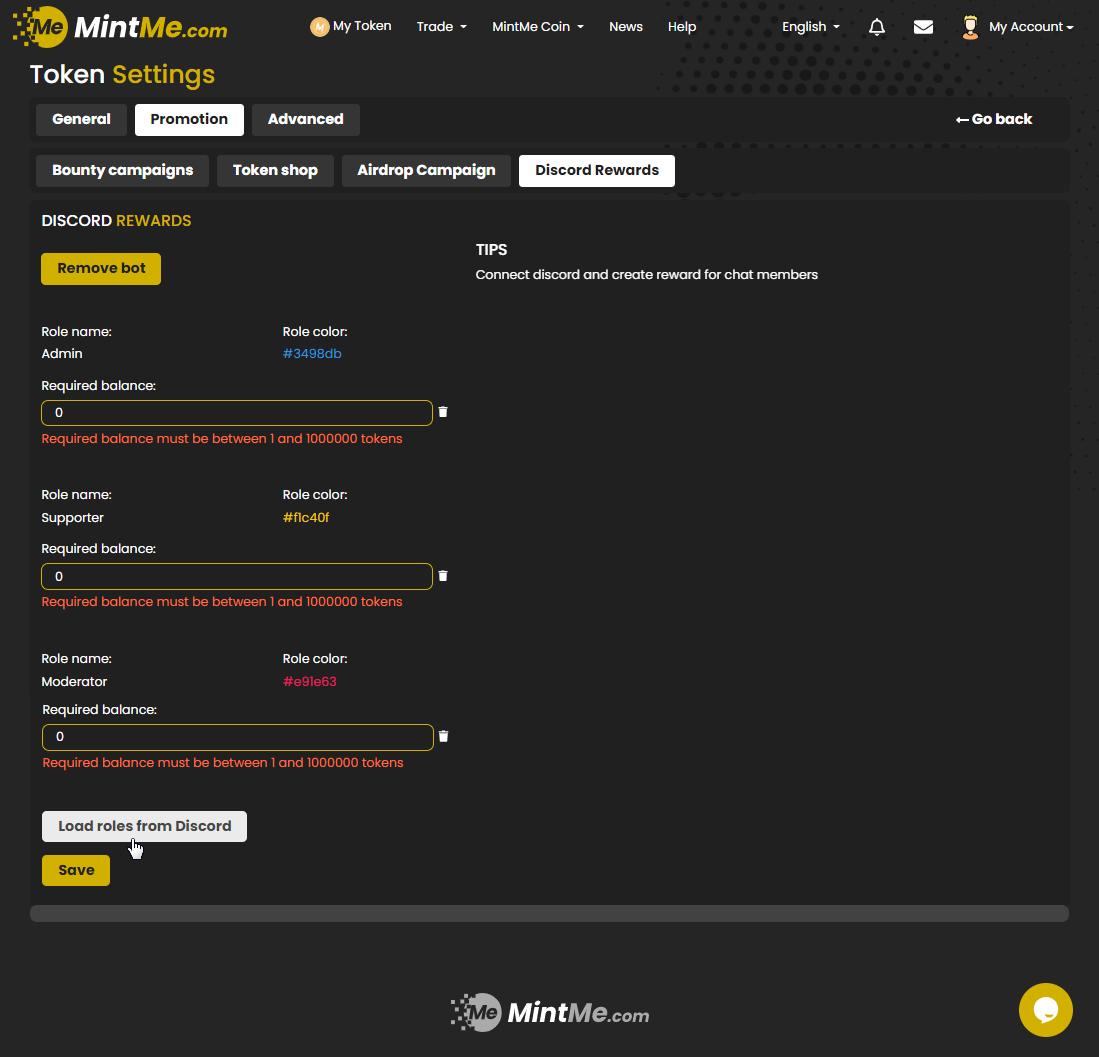Open the messages envelope icon
The image size is (1099, 1057).
(x=923, y=27)
